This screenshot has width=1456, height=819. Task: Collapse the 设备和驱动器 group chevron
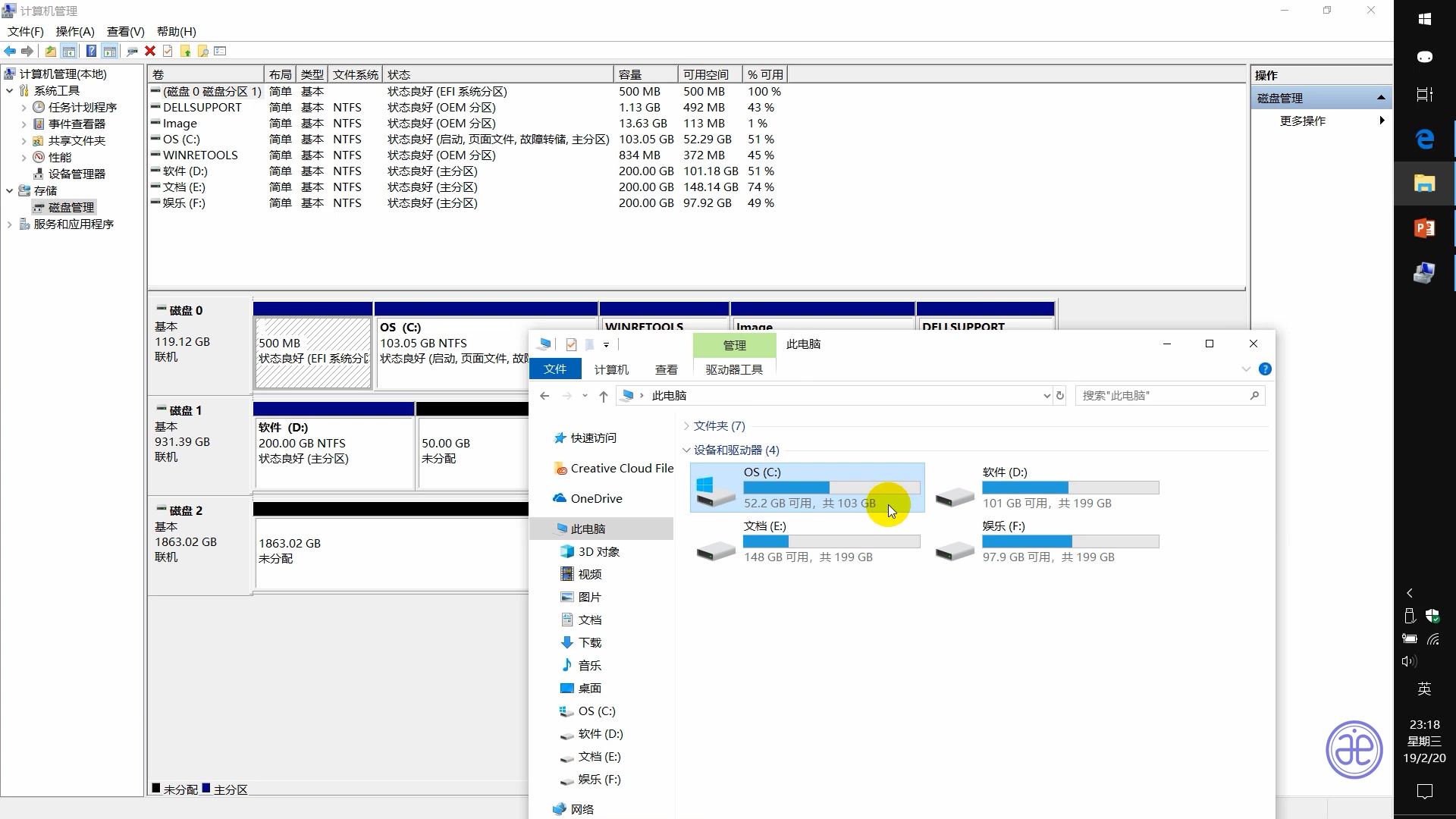pos(686,450)
